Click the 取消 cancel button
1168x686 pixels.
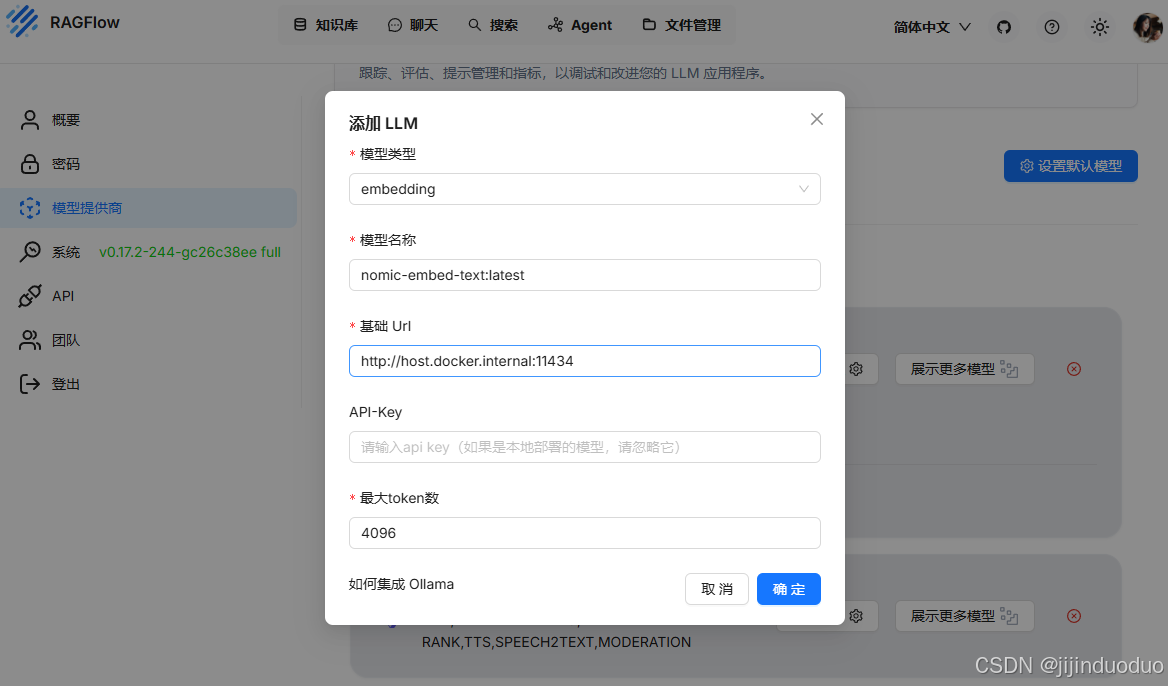pos(717,589)
